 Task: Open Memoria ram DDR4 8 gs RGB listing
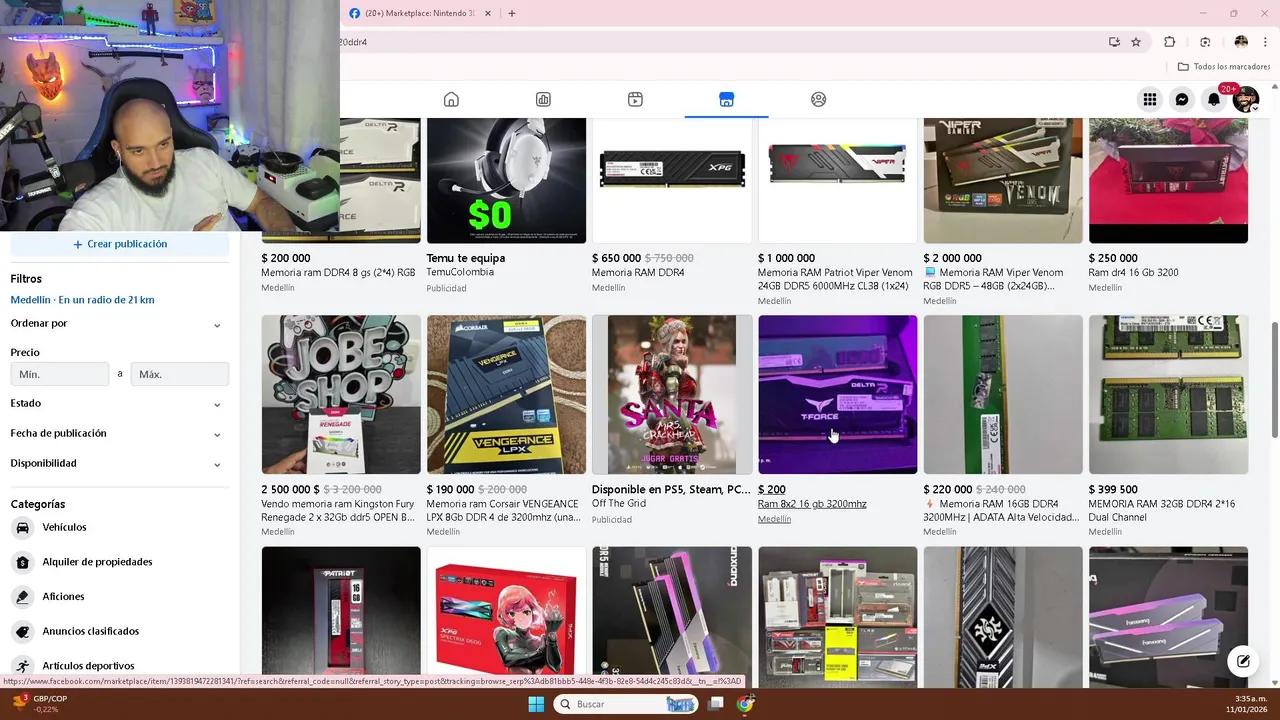338,273
